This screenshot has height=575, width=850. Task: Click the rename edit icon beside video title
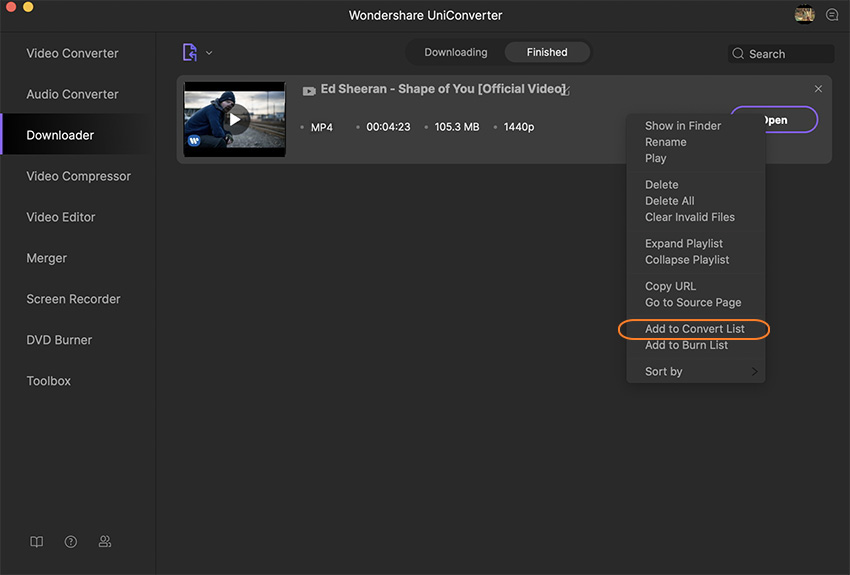click(x=566, y=91)
